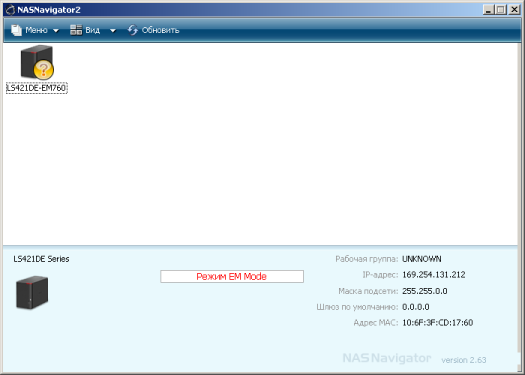This screenshot has height=375, width=525.
Task: Click the LS421DE Series heading text
Action: pyautogui.click(x=41, y=259)
